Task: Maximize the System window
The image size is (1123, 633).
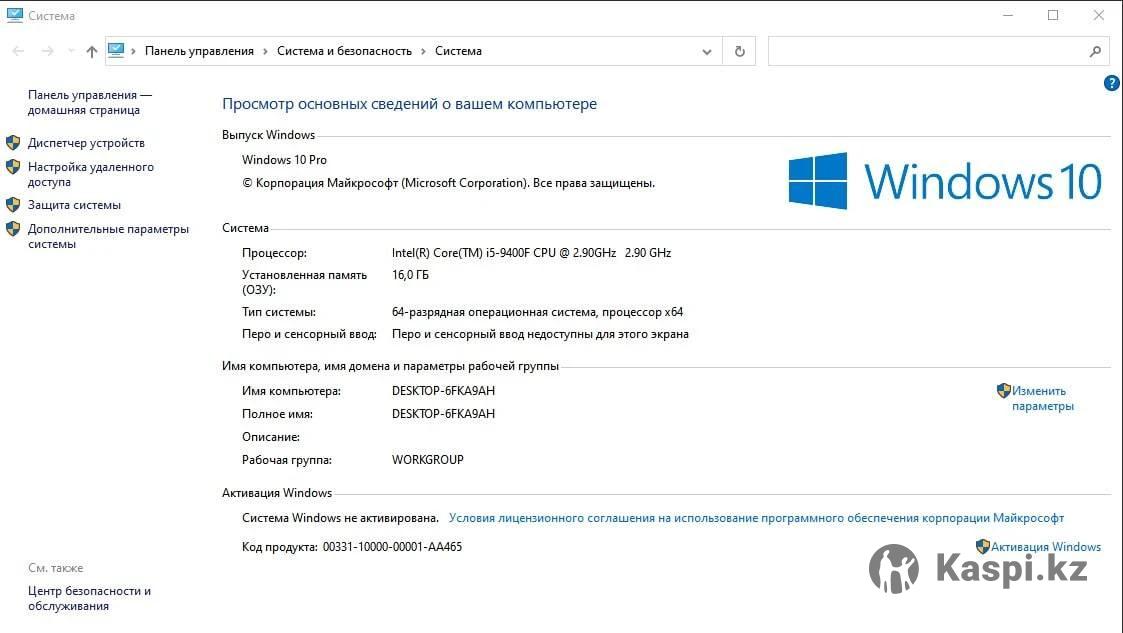Action: (x=1053, y=15)
